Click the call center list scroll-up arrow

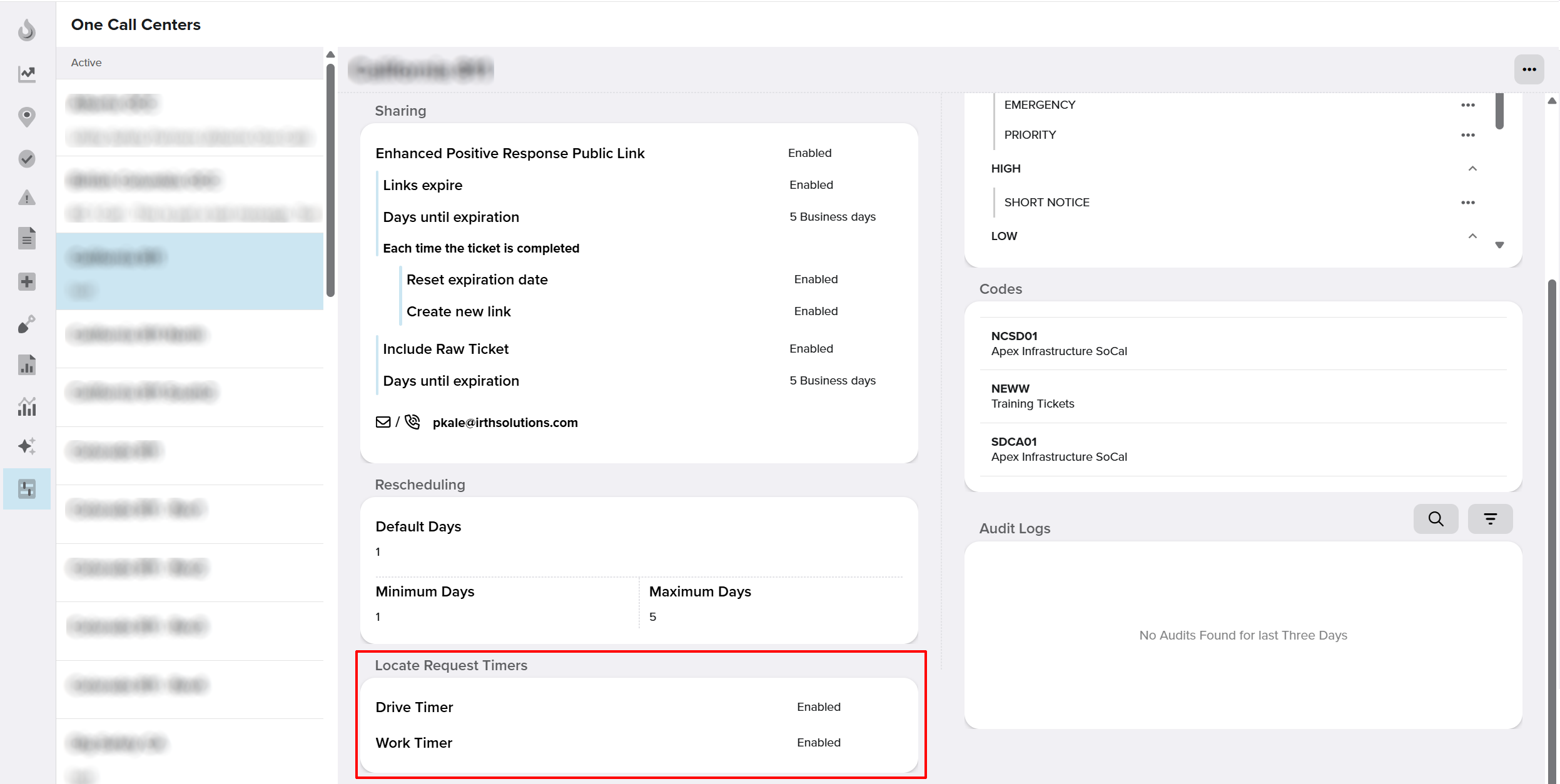[330, 55]
